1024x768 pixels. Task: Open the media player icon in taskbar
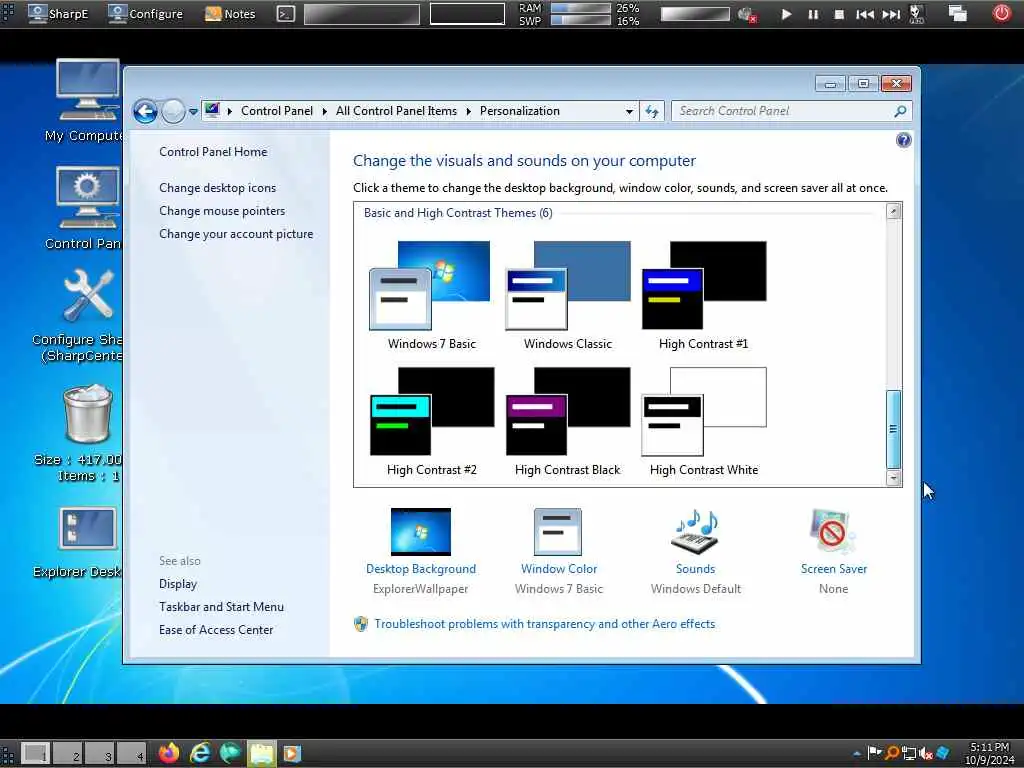pos(292,753)
